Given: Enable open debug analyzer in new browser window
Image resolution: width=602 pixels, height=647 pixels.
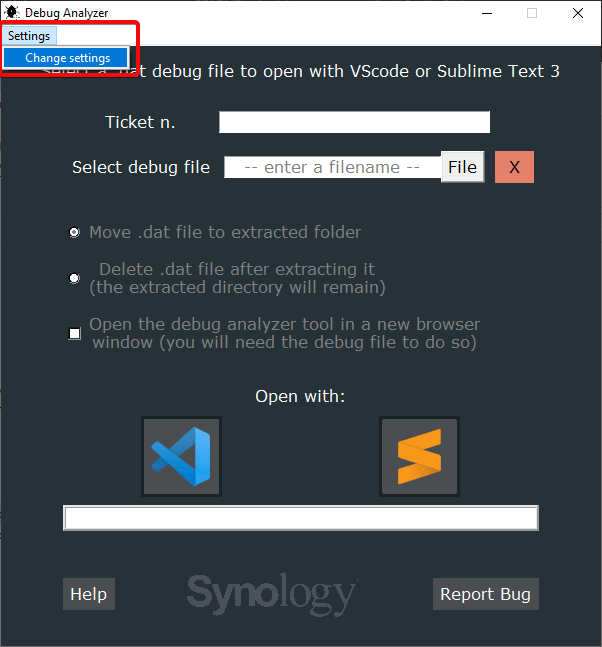Looking at the screenshot, I should point(74,333).
